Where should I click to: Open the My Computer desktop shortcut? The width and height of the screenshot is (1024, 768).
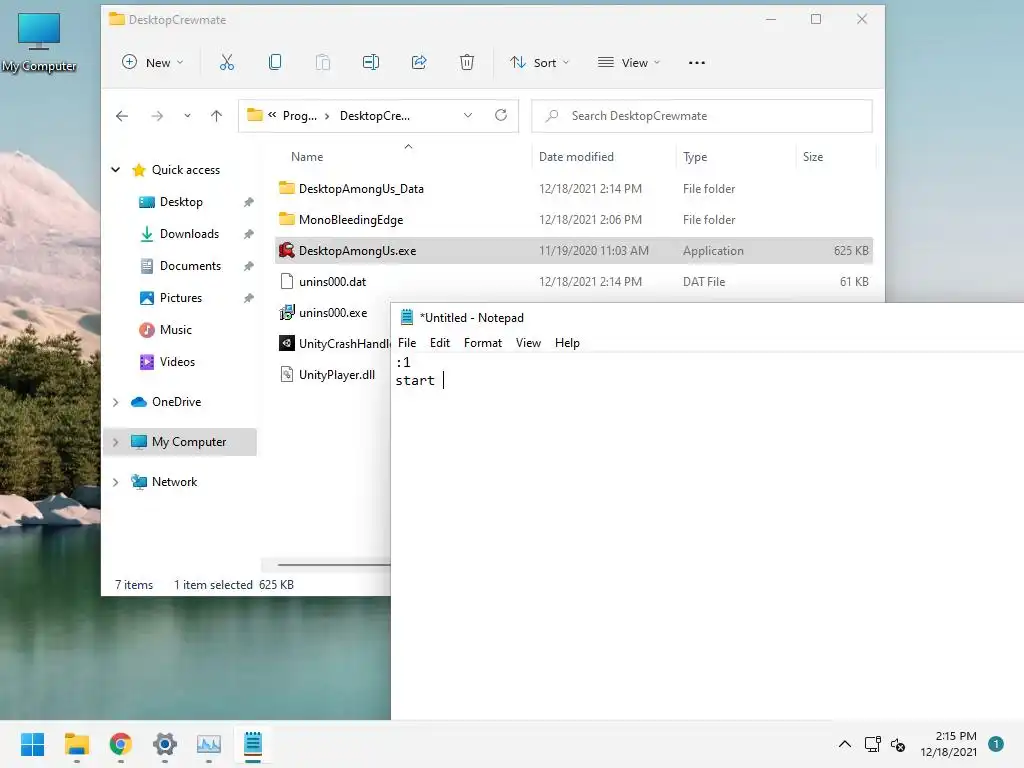pos(39,40)
